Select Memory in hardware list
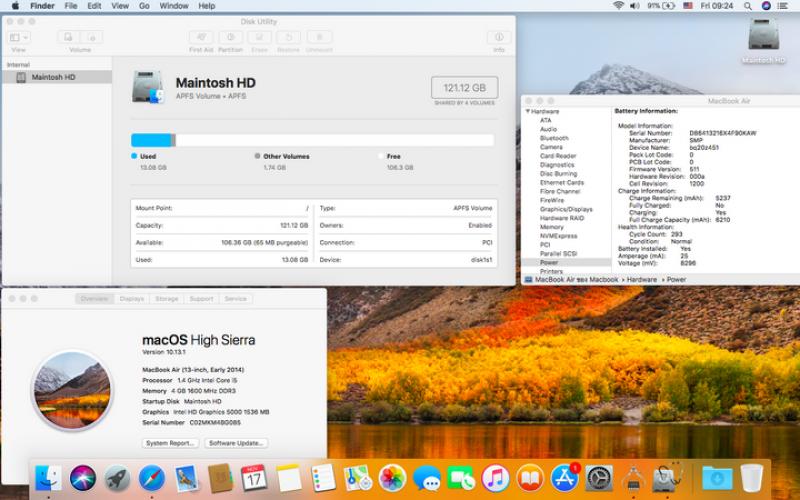Viewport: 800px width, 500px height. (552, 227)
